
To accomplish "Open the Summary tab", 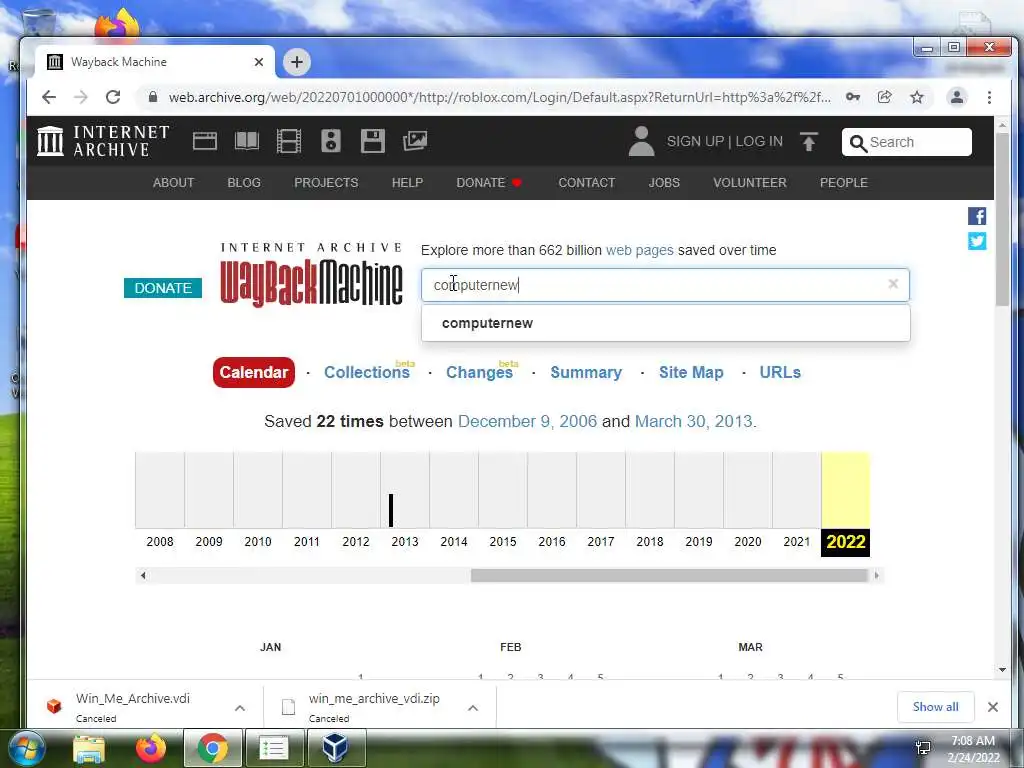I will [586, 372].
